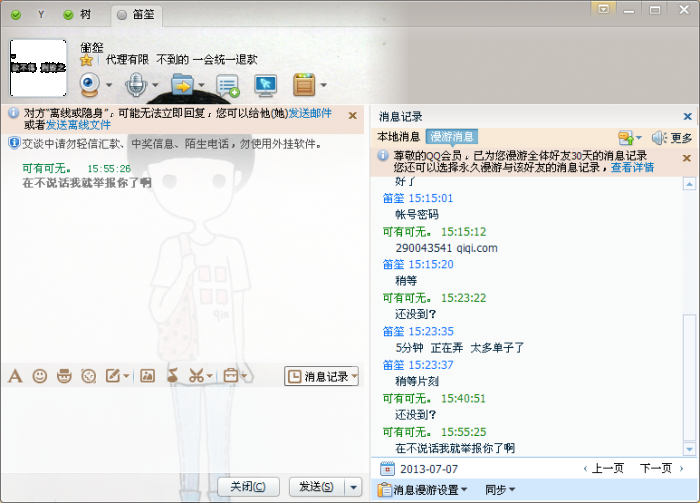
Task: Expand the webcam video call options arrow
Action: tap(109, 85)
